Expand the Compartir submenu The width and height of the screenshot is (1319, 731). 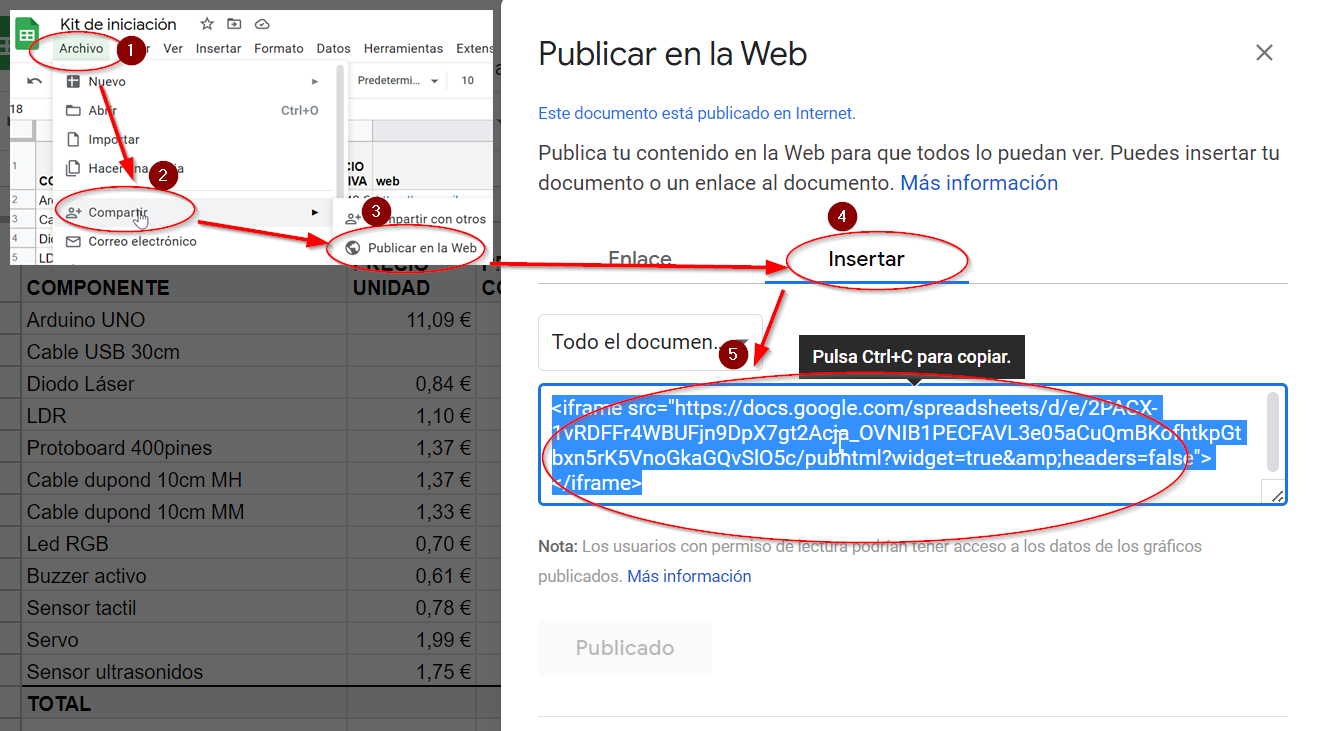194,212
